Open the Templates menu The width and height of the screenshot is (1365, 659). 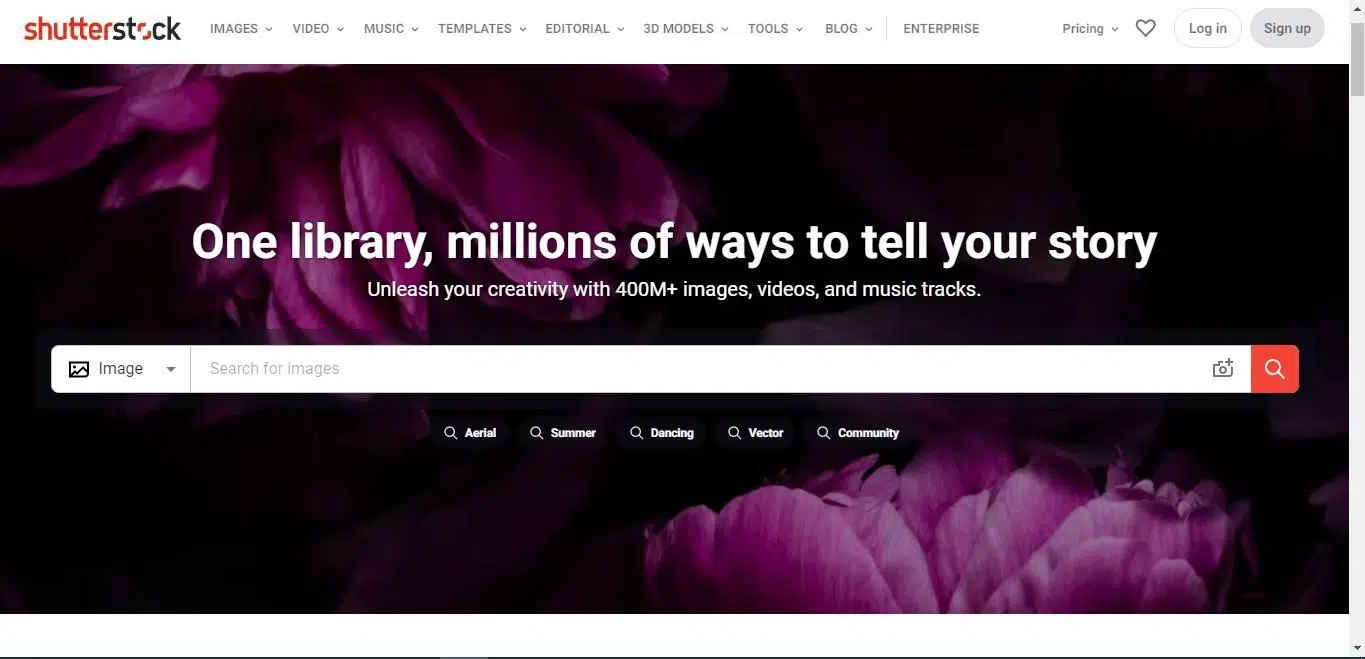(482, 29)
